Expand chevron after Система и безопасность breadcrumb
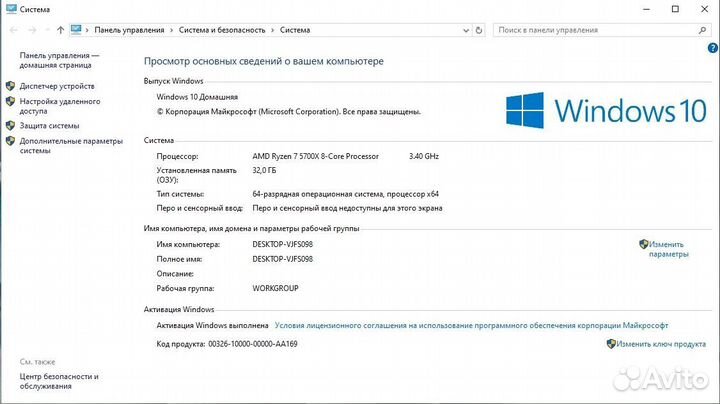The height and width of the screenshot is (404, 720). point(273,31)
